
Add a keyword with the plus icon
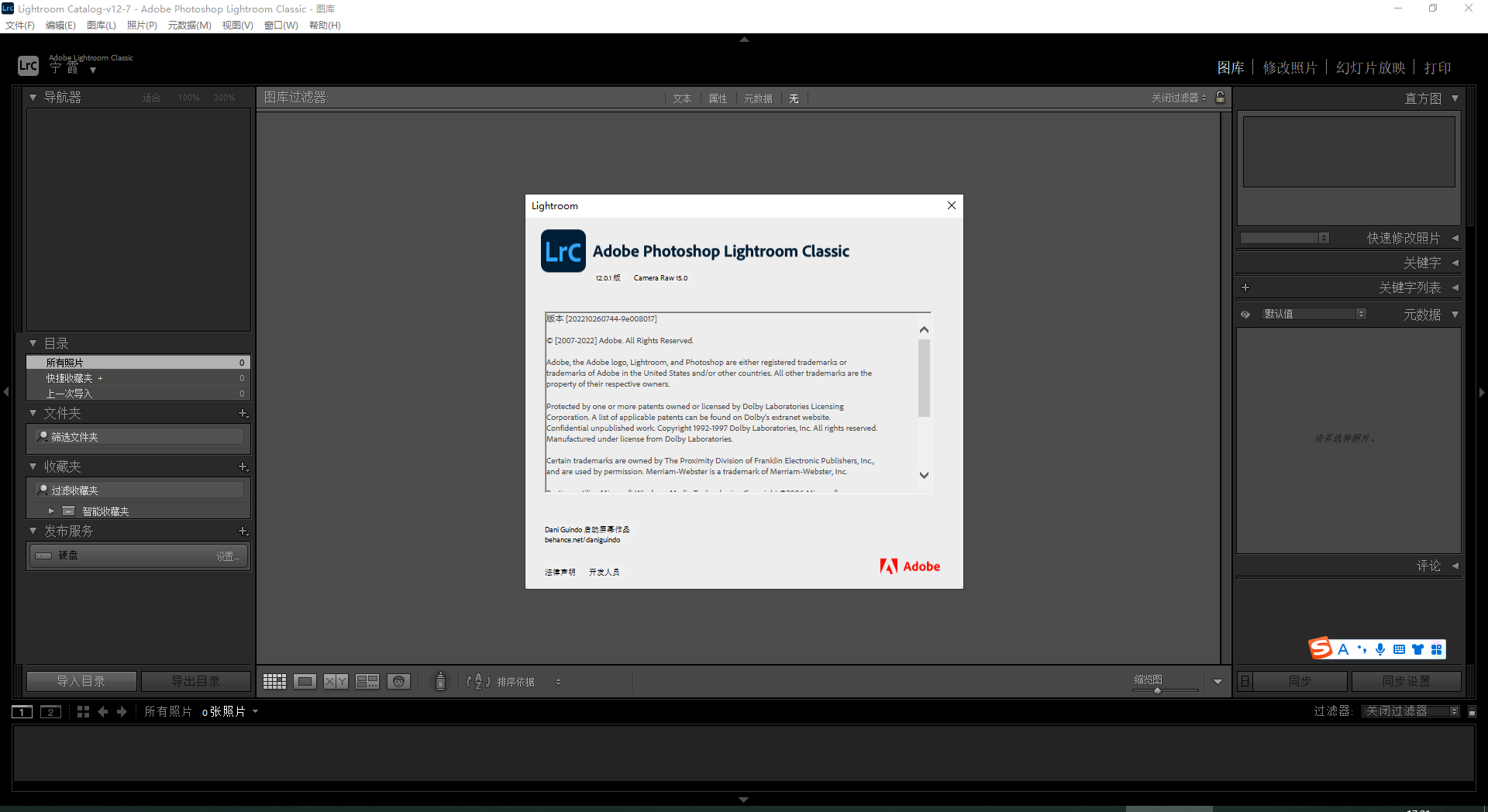1245,287
